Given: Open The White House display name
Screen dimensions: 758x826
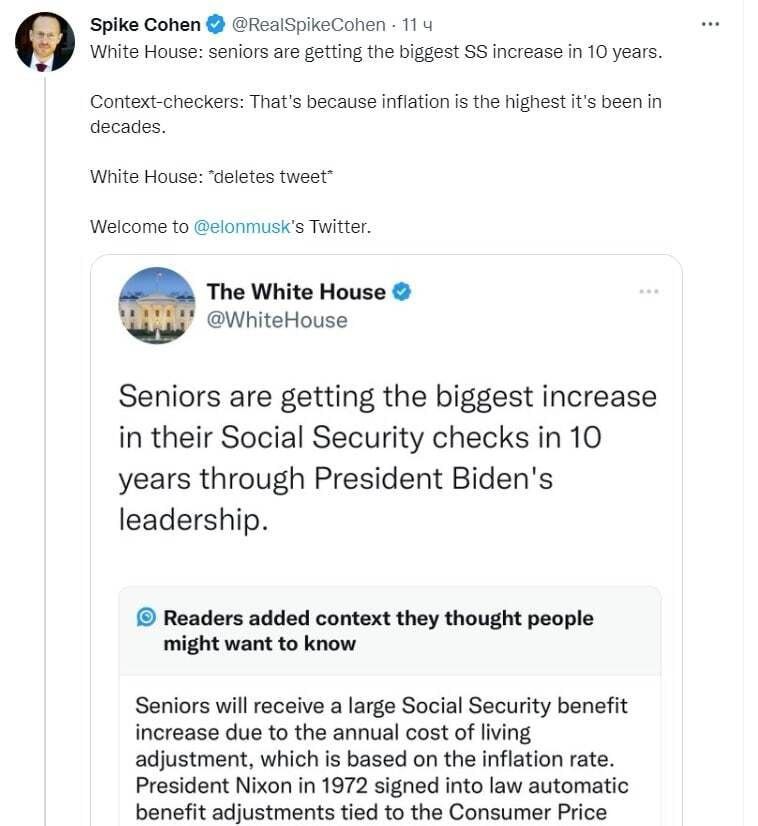Looking at the screenshot, I should pyautogui.click(x=296, y=292).
